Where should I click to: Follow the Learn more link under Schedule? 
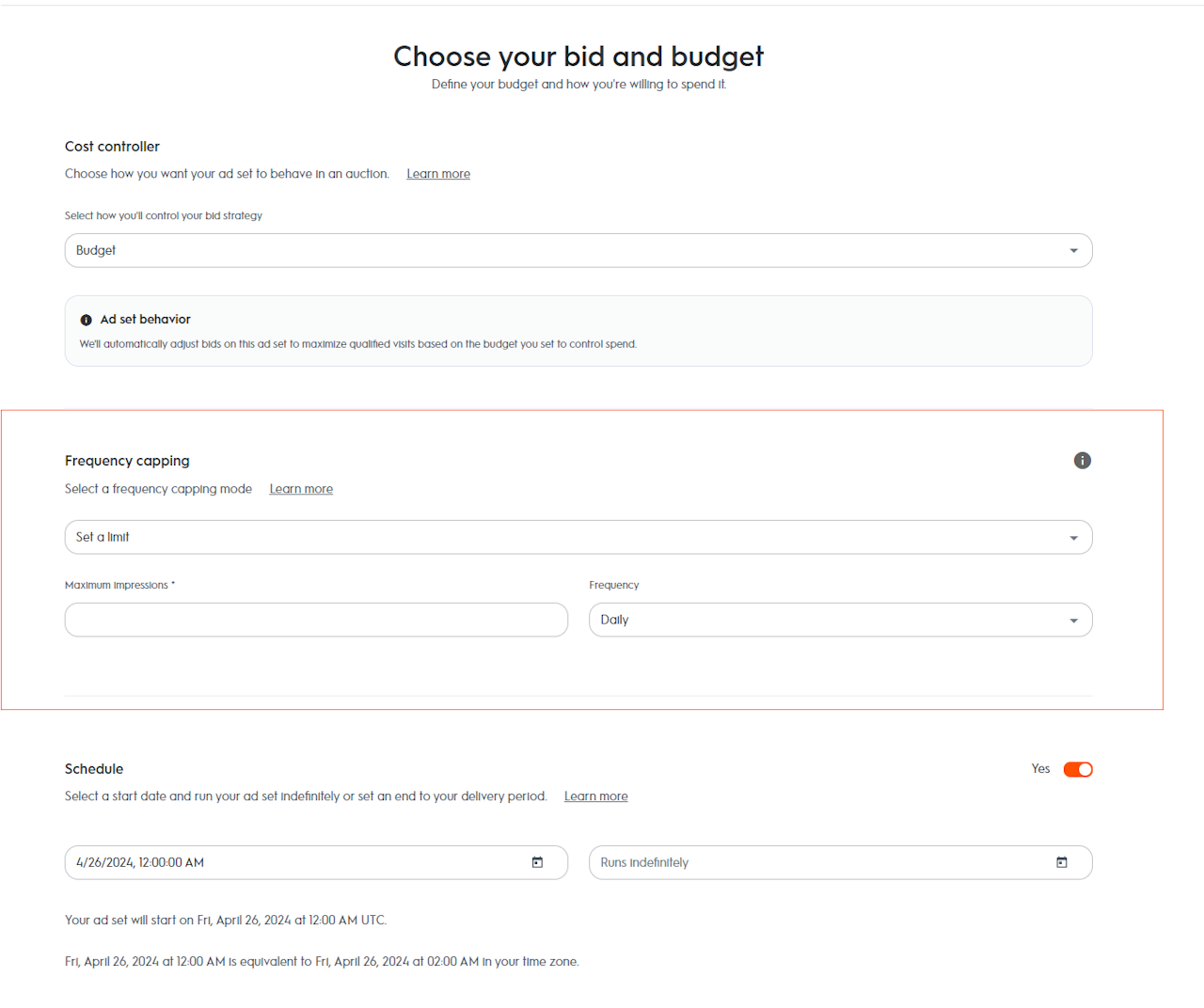coord(595,796)
